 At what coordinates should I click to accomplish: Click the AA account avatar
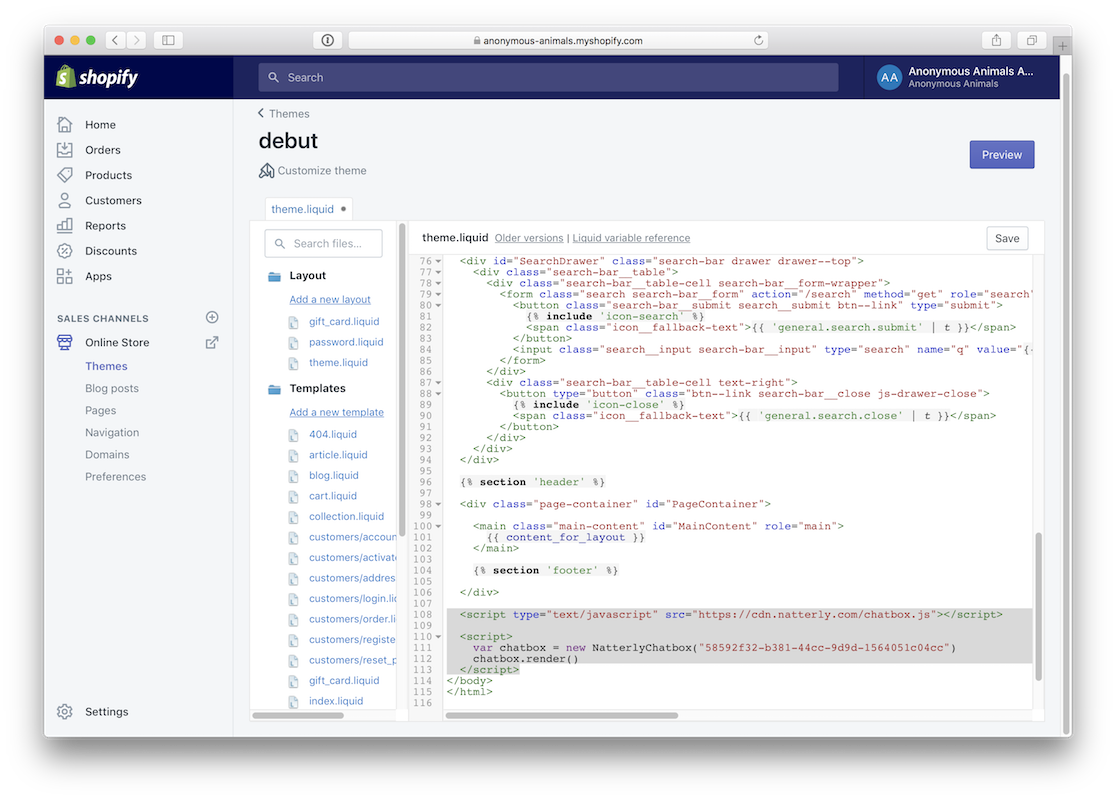889,77
